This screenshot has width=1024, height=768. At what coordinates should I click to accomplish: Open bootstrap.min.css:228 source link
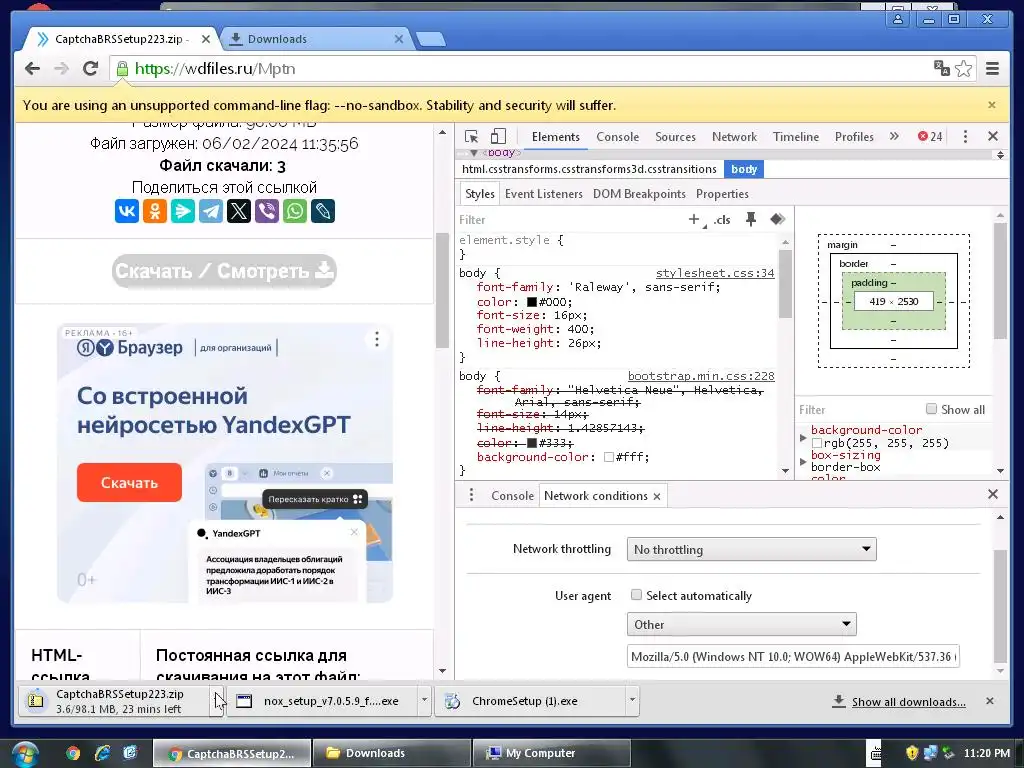[x=701, y=376]
